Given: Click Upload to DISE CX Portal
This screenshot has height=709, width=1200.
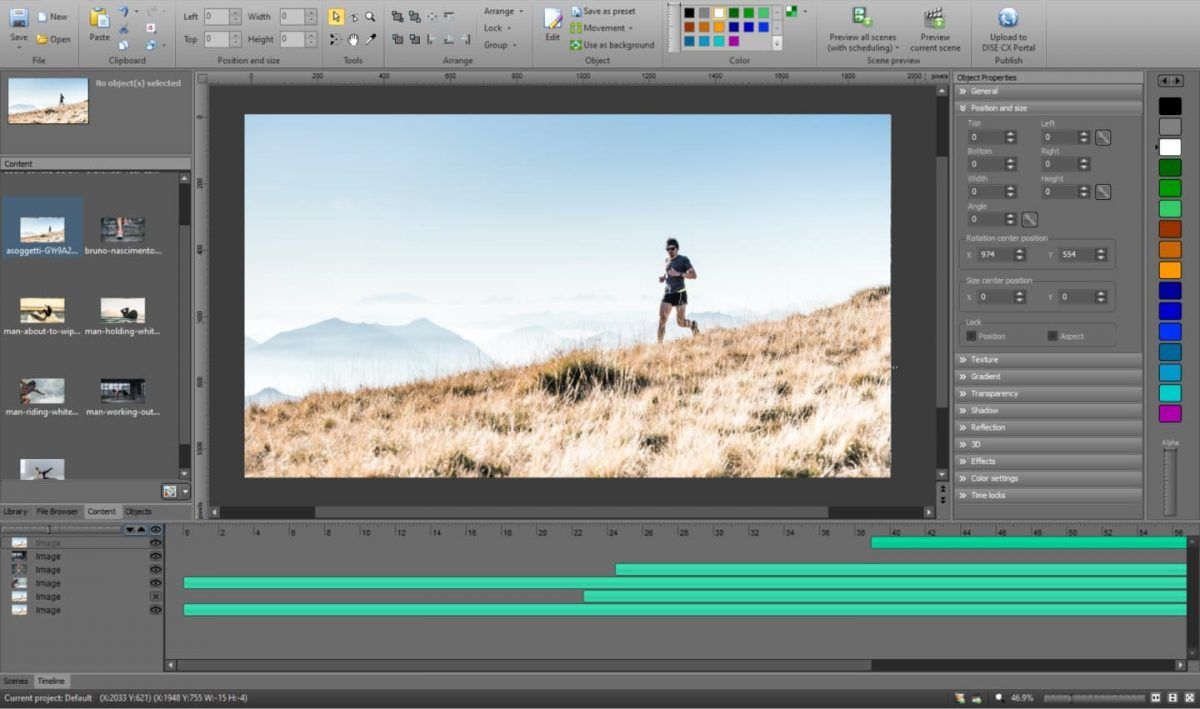Looking at the screenshot, I should pyautogui.click(x=1008, y=18).
